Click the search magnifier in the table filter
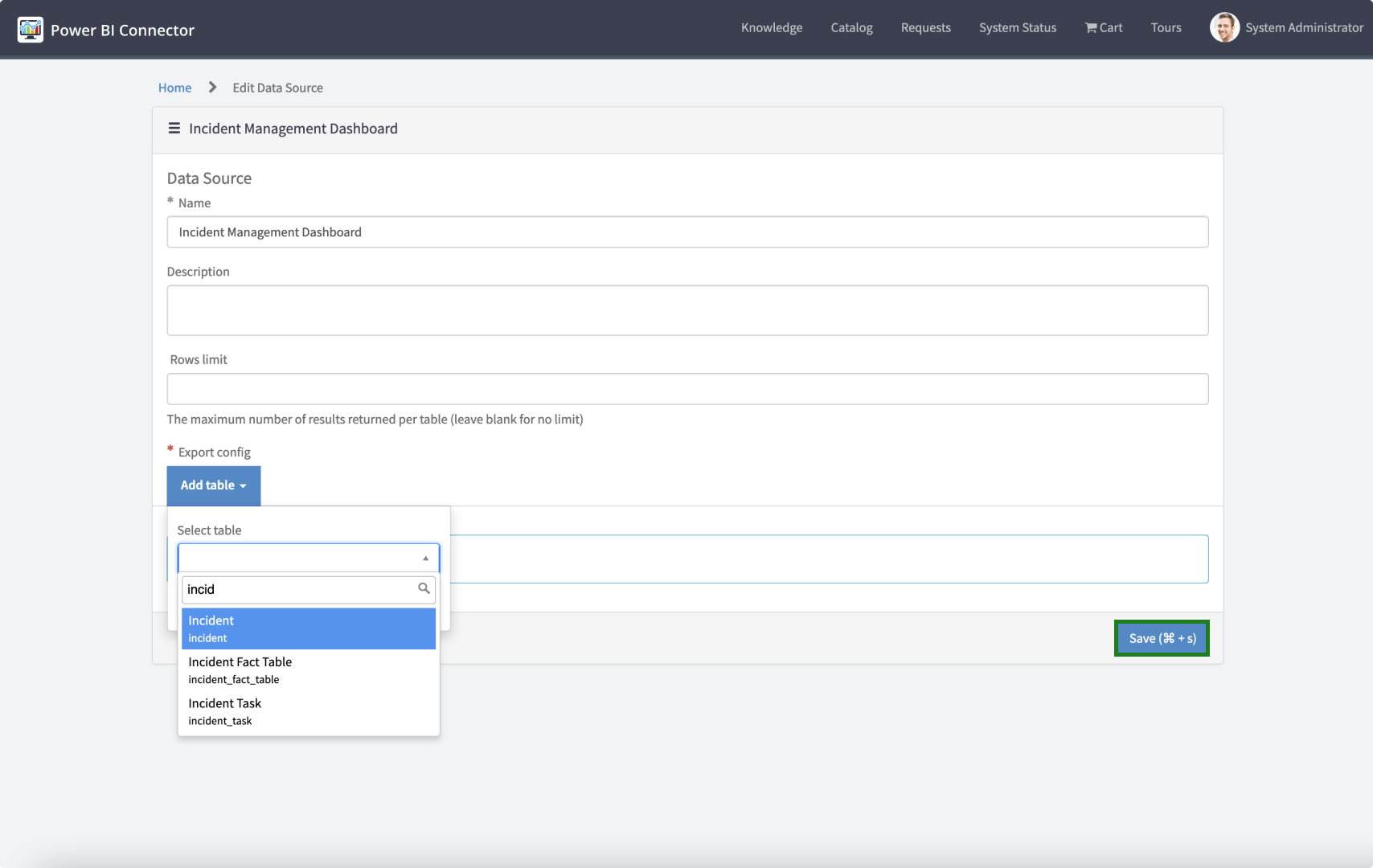This screenshot has height=868, width=1373. [x=424, y=589]
